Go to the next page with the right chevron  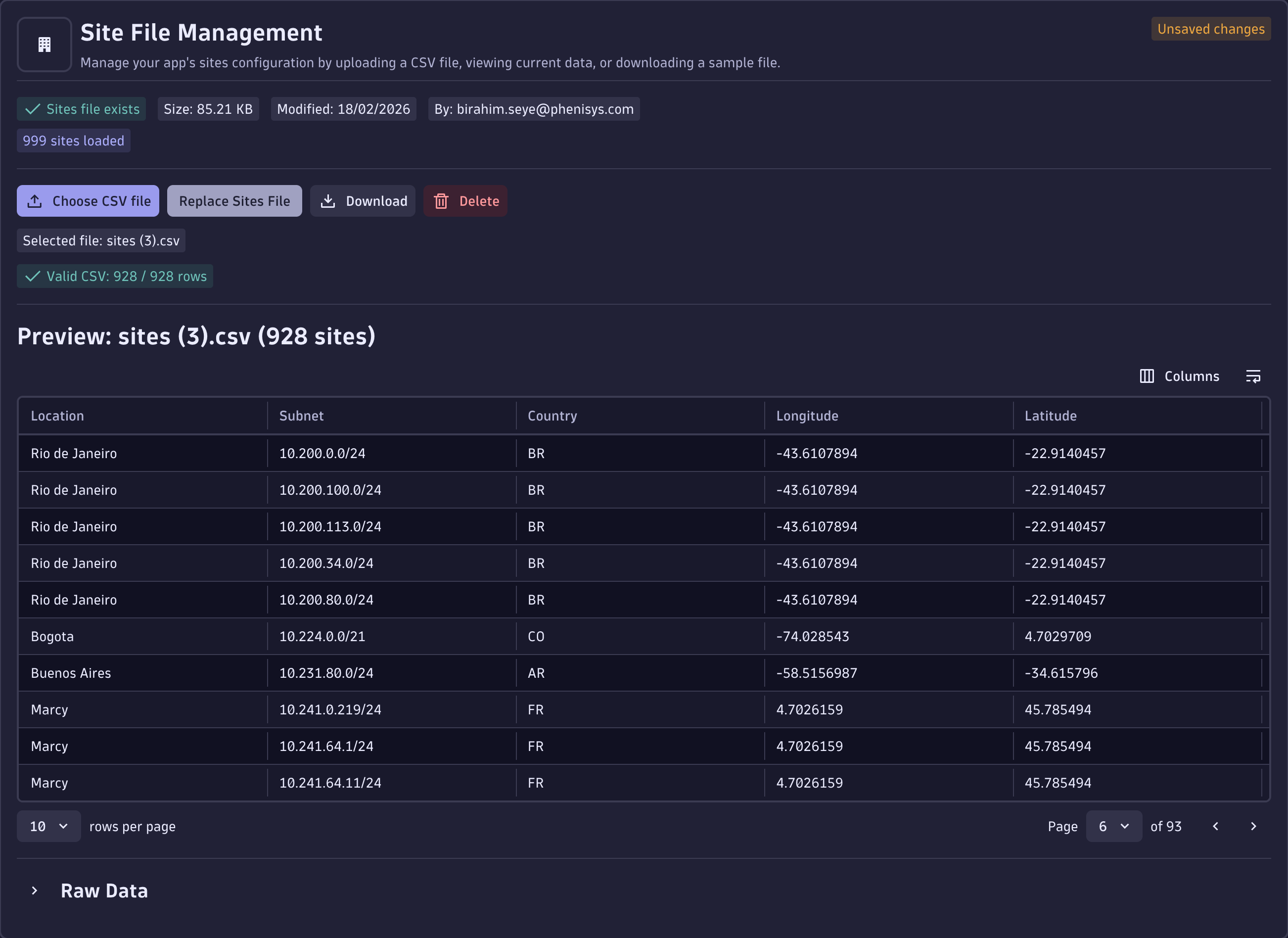click(1253, 826)
